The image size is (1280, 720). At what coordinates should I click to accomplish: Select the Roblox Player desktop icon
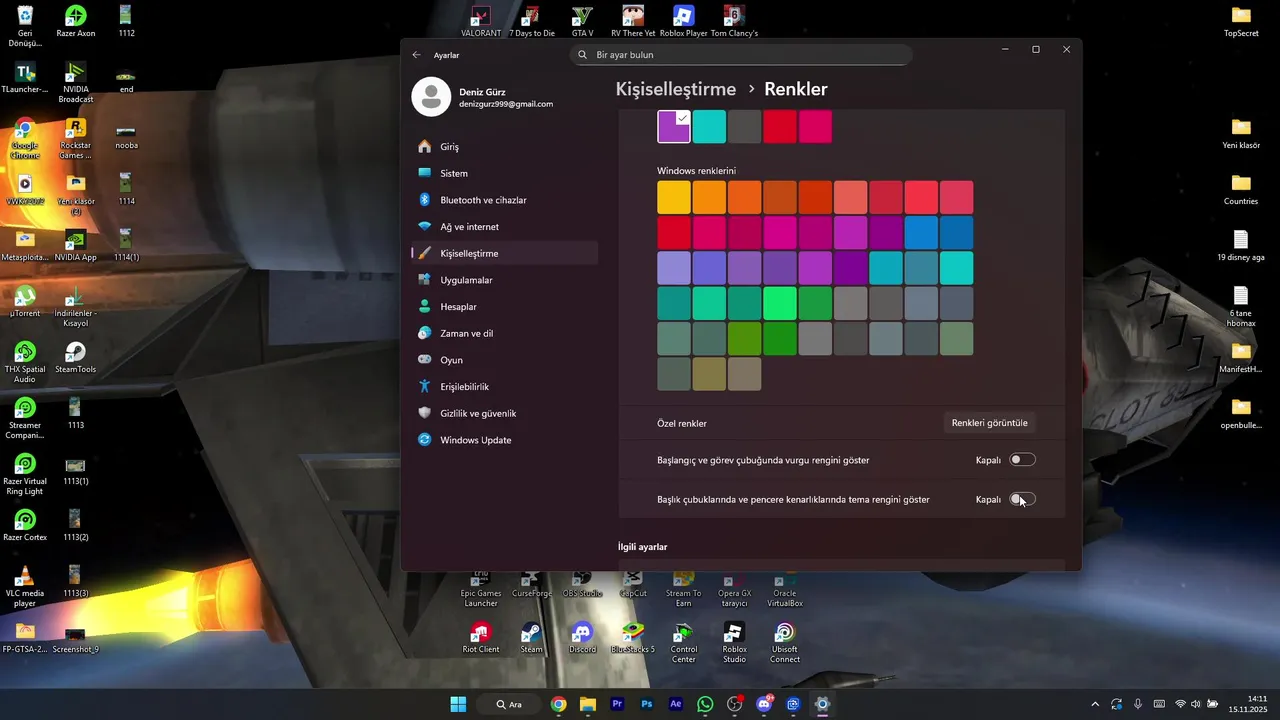click(684, 21)
